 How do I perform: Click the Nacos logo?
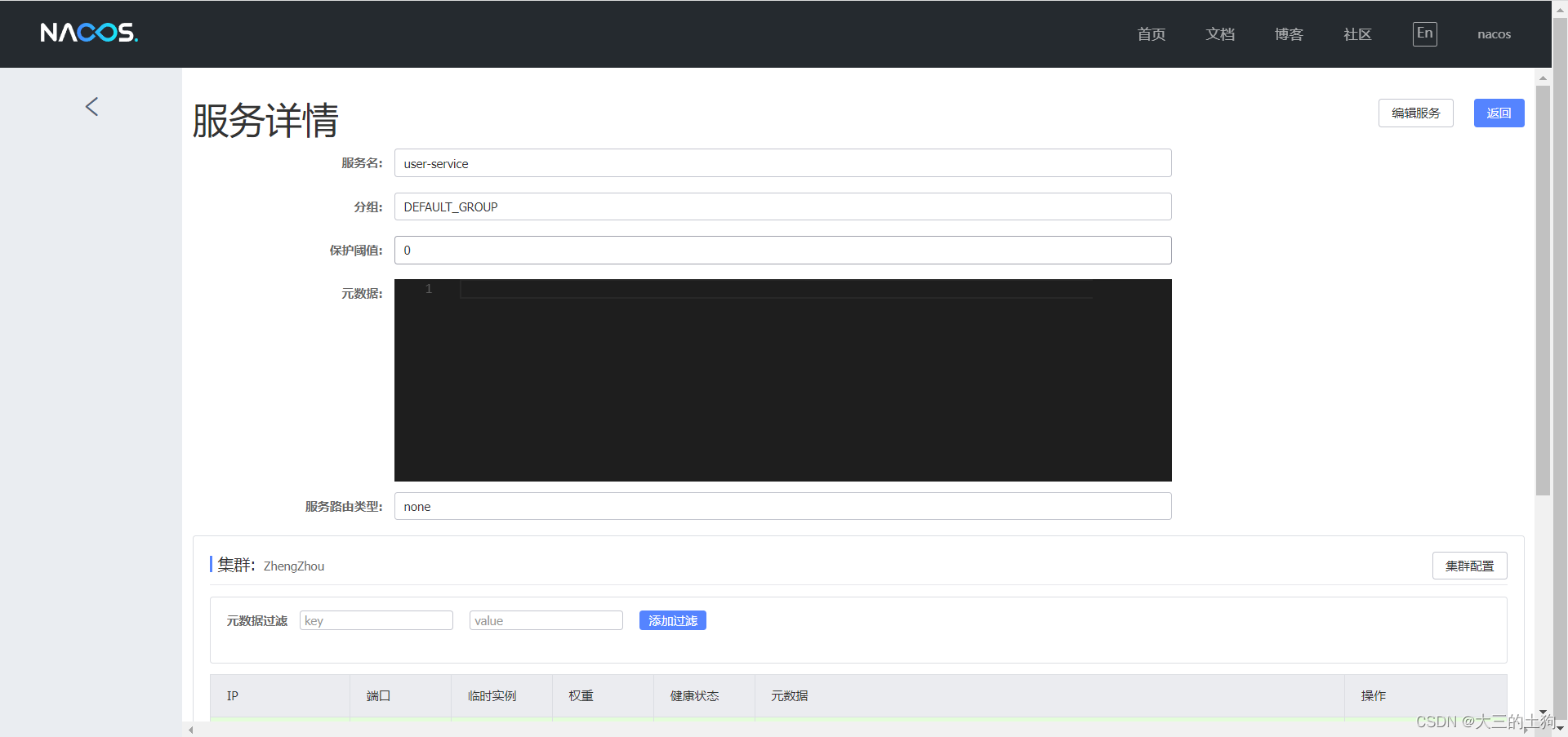(x=89, y=33)
